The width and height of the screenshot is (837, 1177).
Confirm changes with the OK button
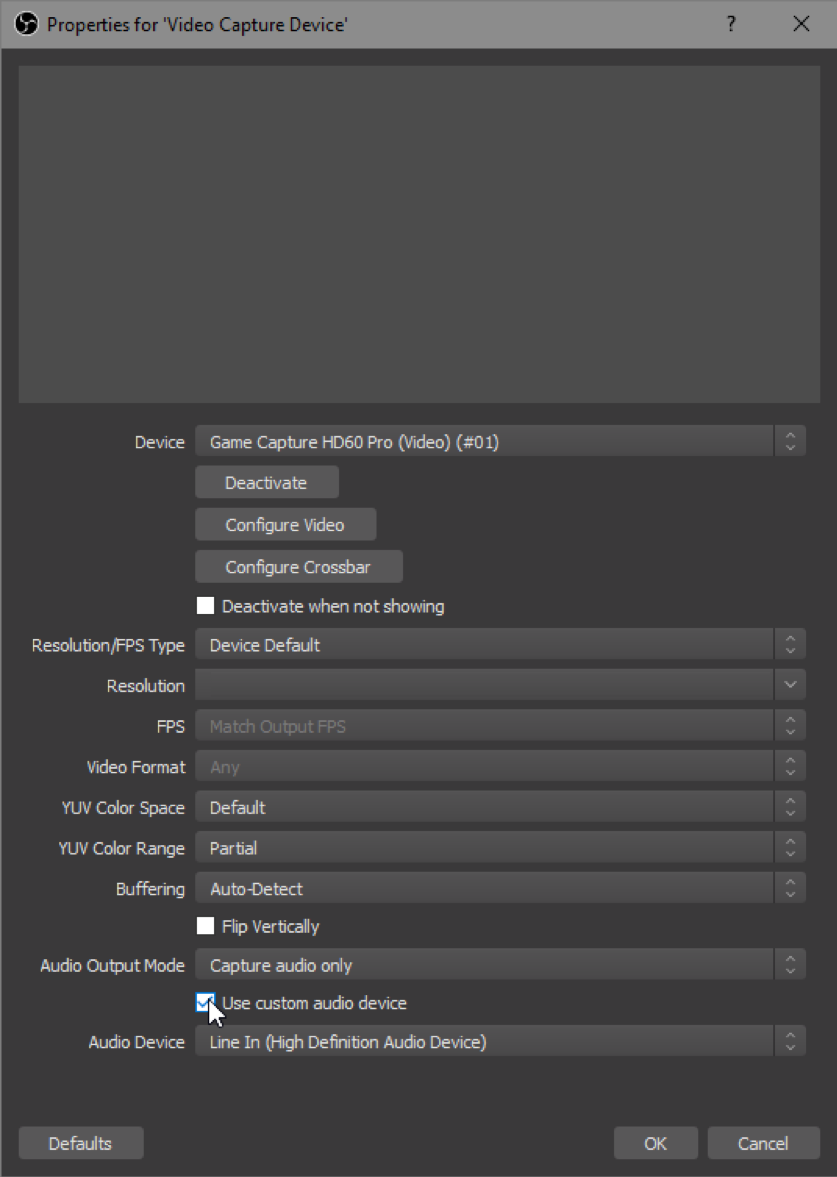tap(655, 1143)
